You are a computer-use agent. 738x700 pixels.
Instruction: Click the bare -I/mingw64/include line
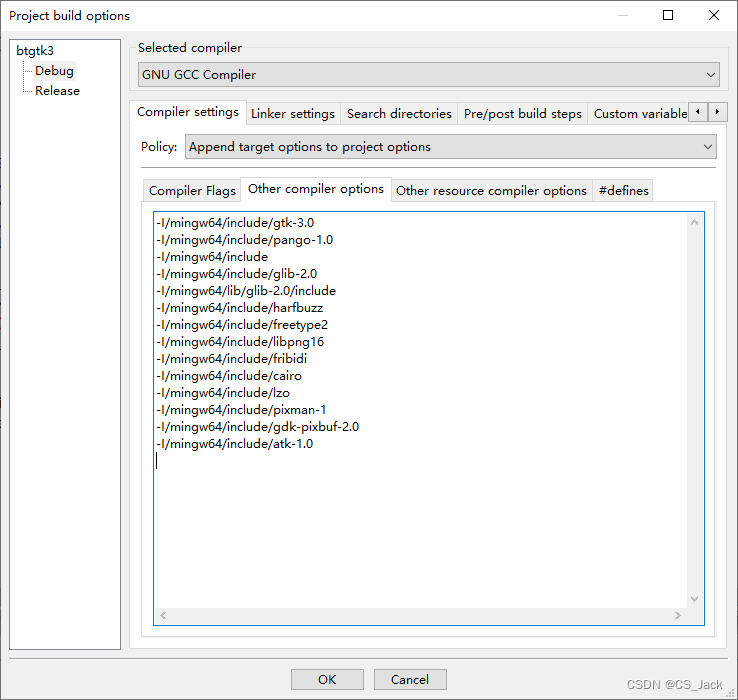(x=212, y=257)
